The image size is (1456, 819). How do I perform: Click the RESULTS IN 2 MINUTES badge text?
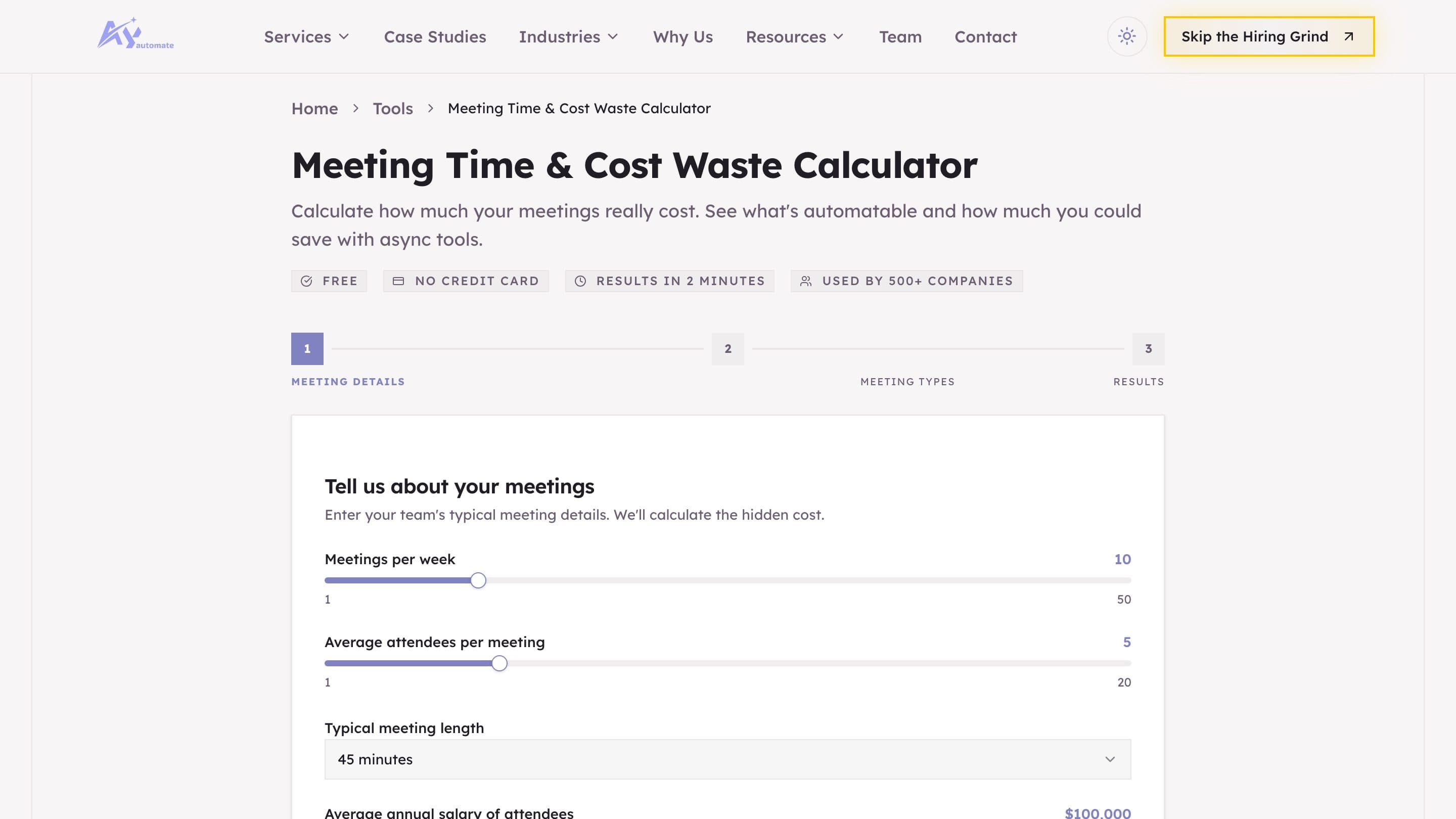point(680,281)
